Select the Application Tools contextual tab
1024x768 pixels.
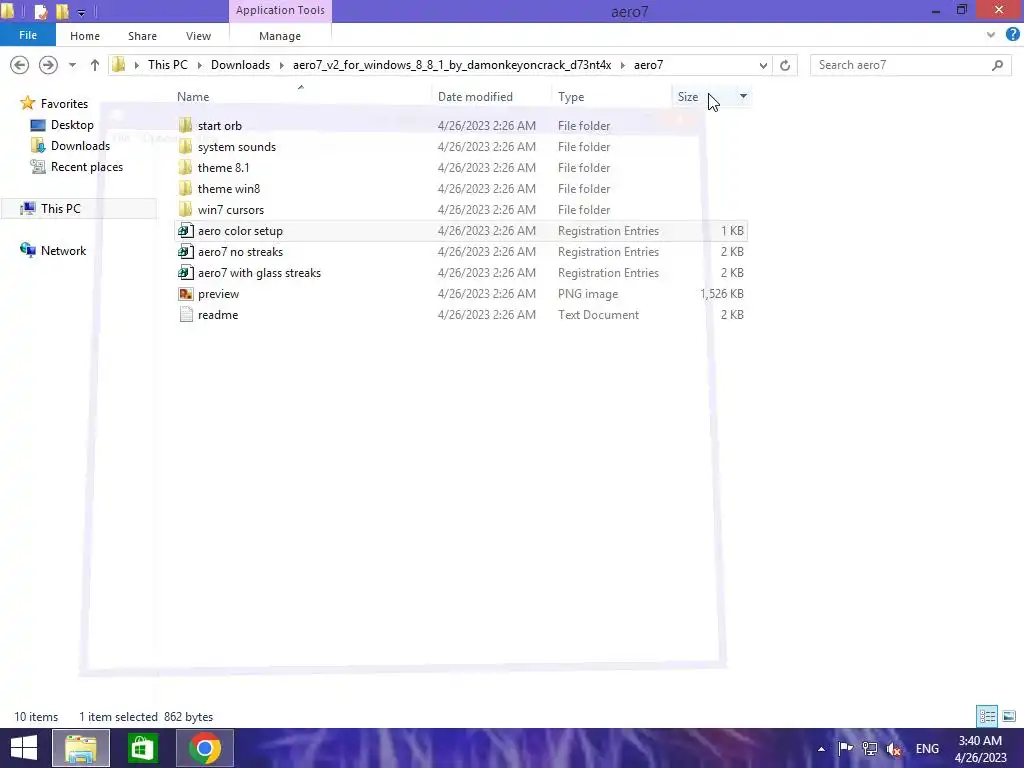[x=280, y=10]
